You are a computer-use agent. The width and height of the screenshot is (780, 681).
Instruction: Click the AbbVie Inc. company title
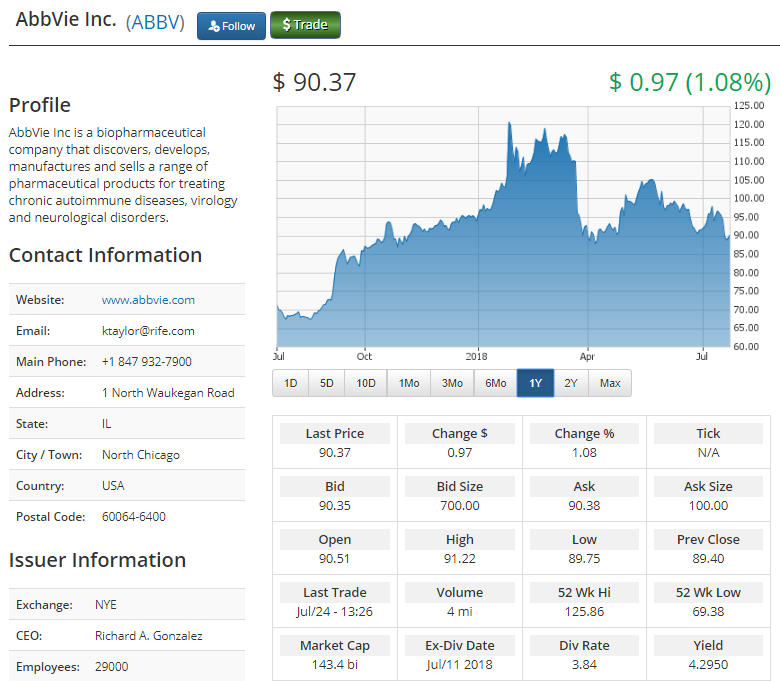point(66,20)
